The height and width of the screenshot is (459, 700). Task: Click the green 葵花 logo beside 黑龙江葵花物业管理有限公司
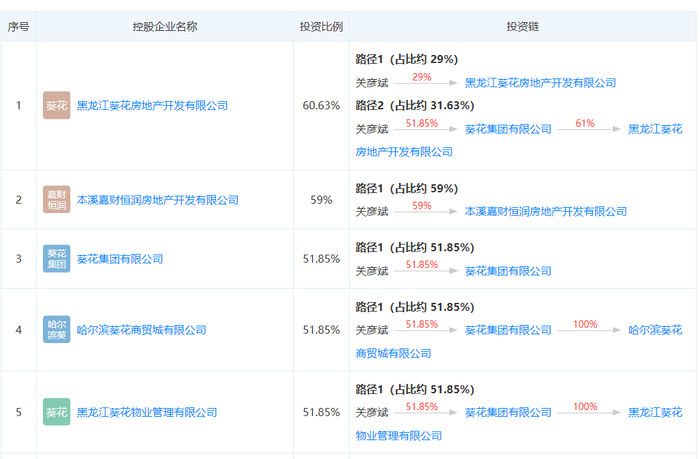click(57, 412)
